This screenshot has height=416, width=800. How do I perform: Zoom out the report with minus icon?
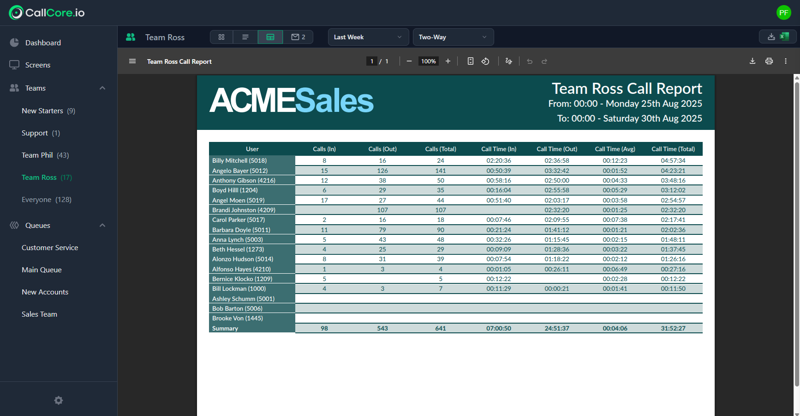click(x=409, y=61)
